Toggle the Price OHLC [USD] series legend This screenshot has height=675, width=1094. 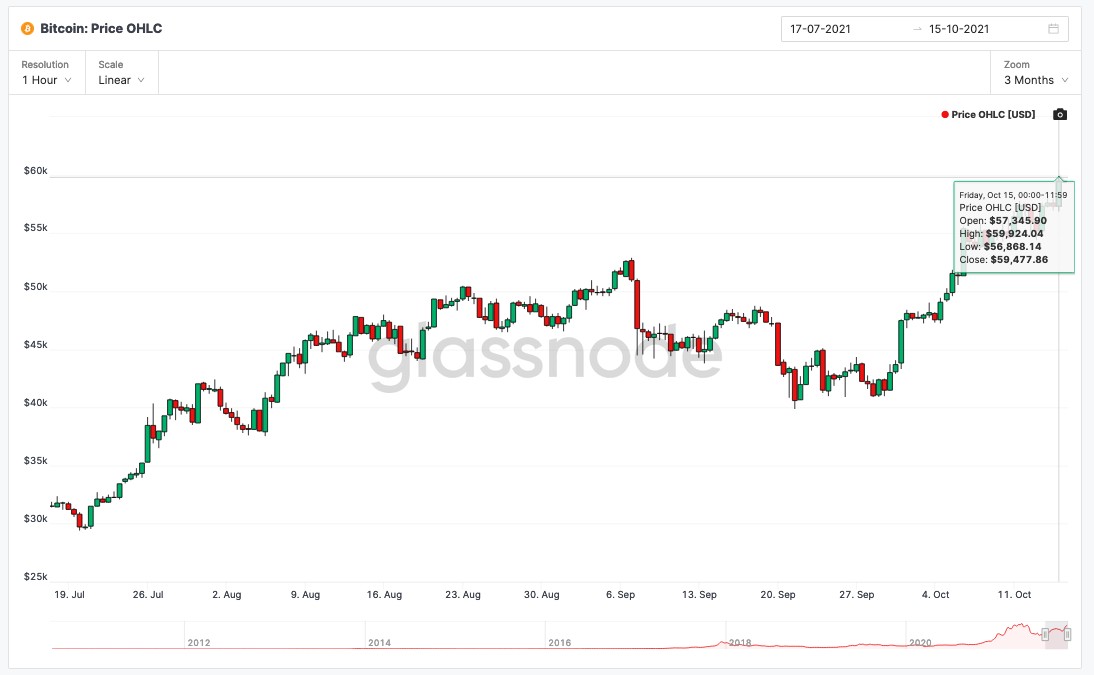(x=993, y=115)
